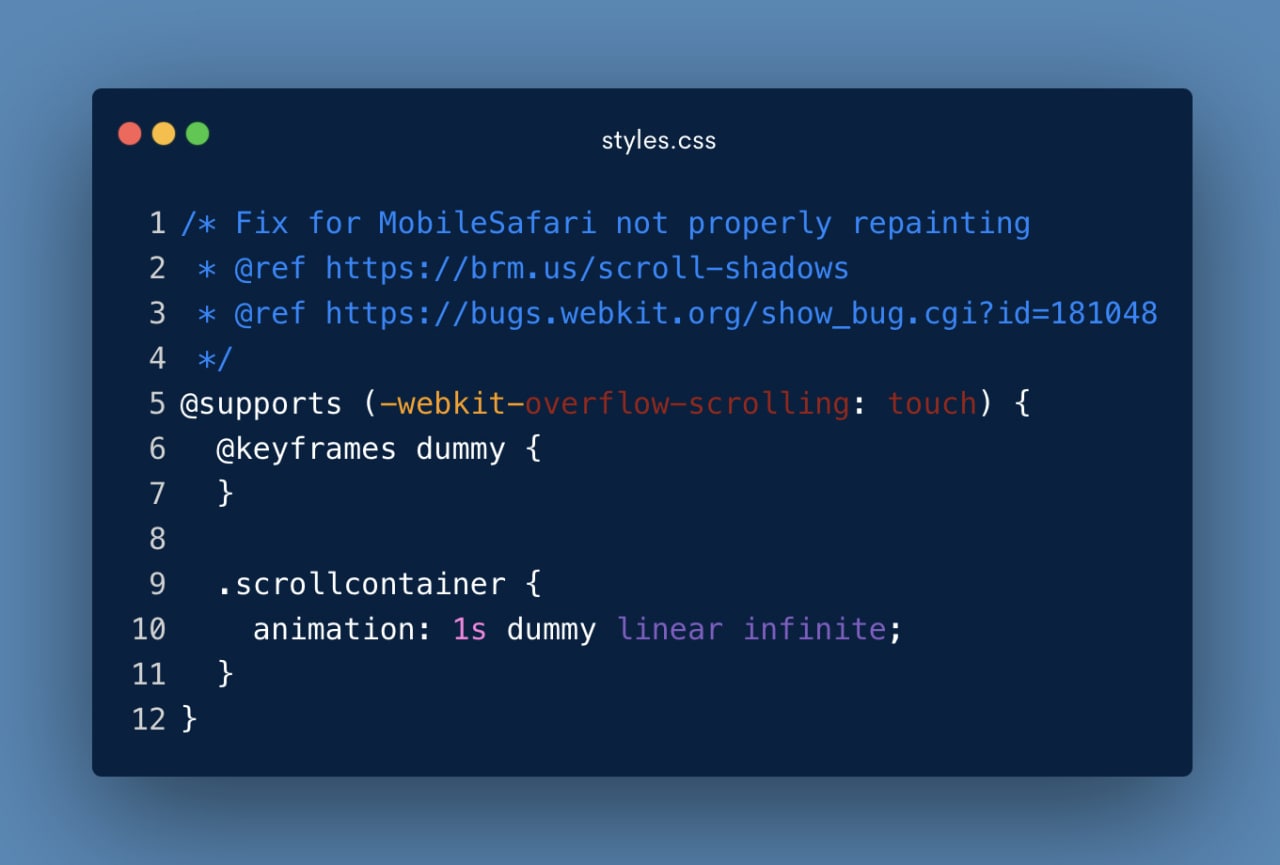Screen dimensions: 1280x865
Task: Click the 1s duration value
Action: tap(469, 629)
